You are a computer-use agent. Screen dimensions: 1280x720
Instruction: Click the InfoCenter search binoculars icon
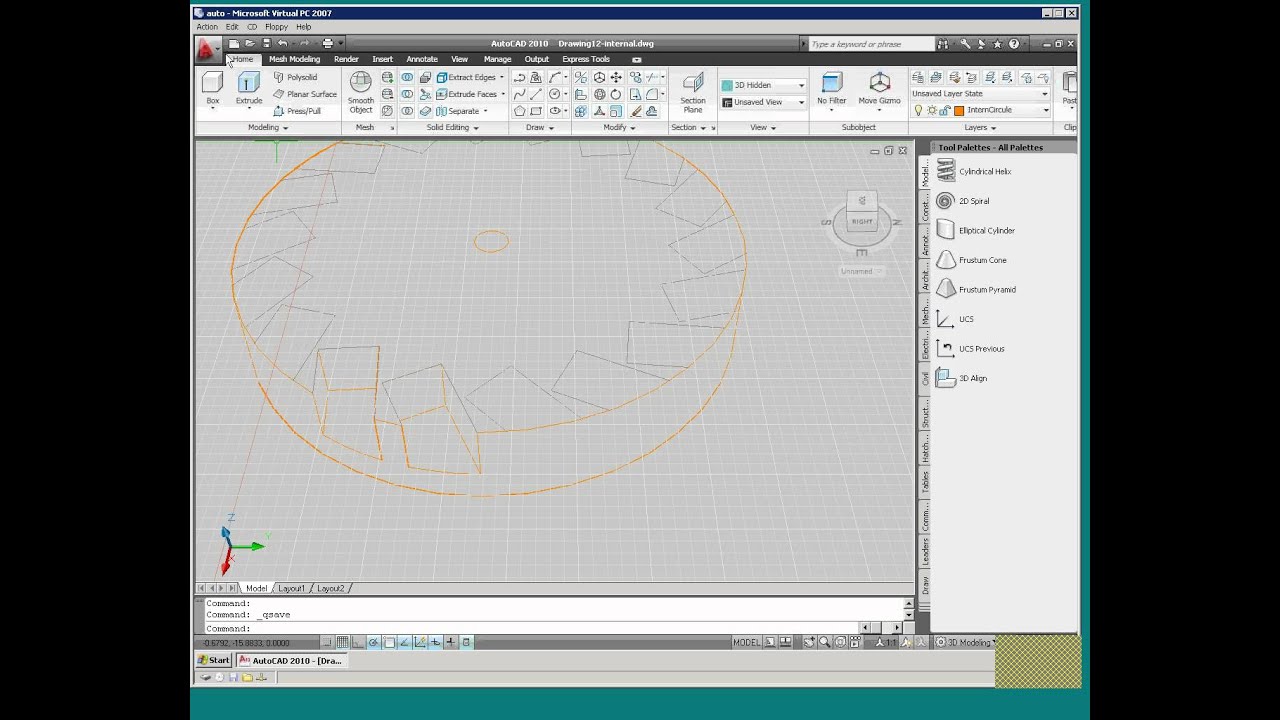tap(942, 44)
